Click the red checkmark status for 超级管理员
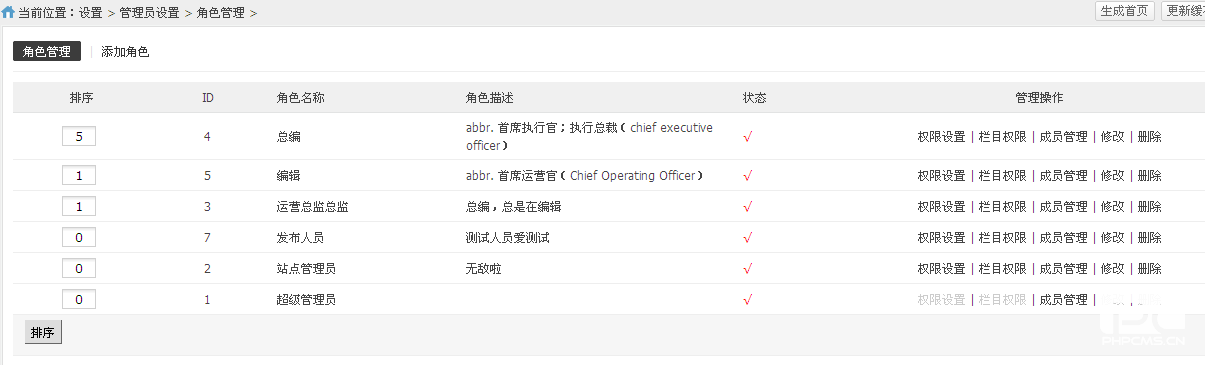The height and width of the screenshot is (365, 1205). [747, 300]
